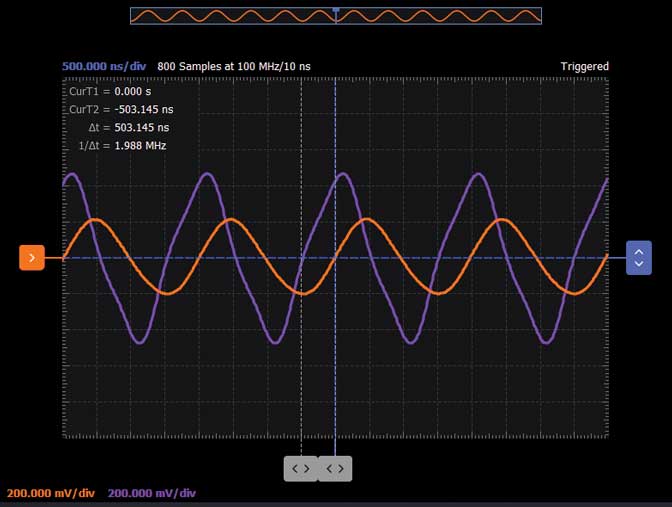Click the blue vertical offset up/down handle
672x507 pixels.
[638, 258]
